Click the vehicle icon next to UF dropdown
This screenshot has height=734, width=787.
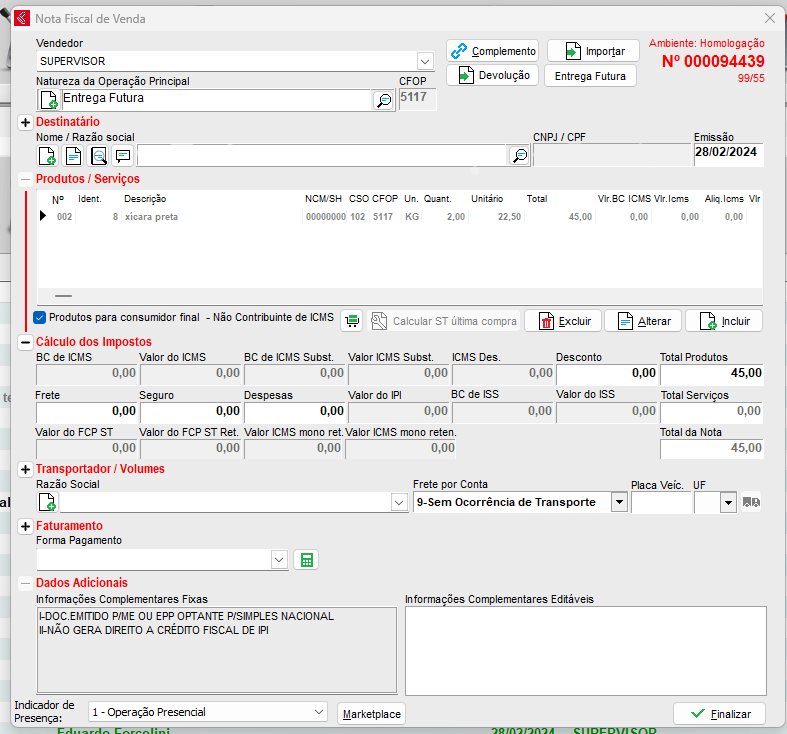pyautogui.click(x=754, y=502)
